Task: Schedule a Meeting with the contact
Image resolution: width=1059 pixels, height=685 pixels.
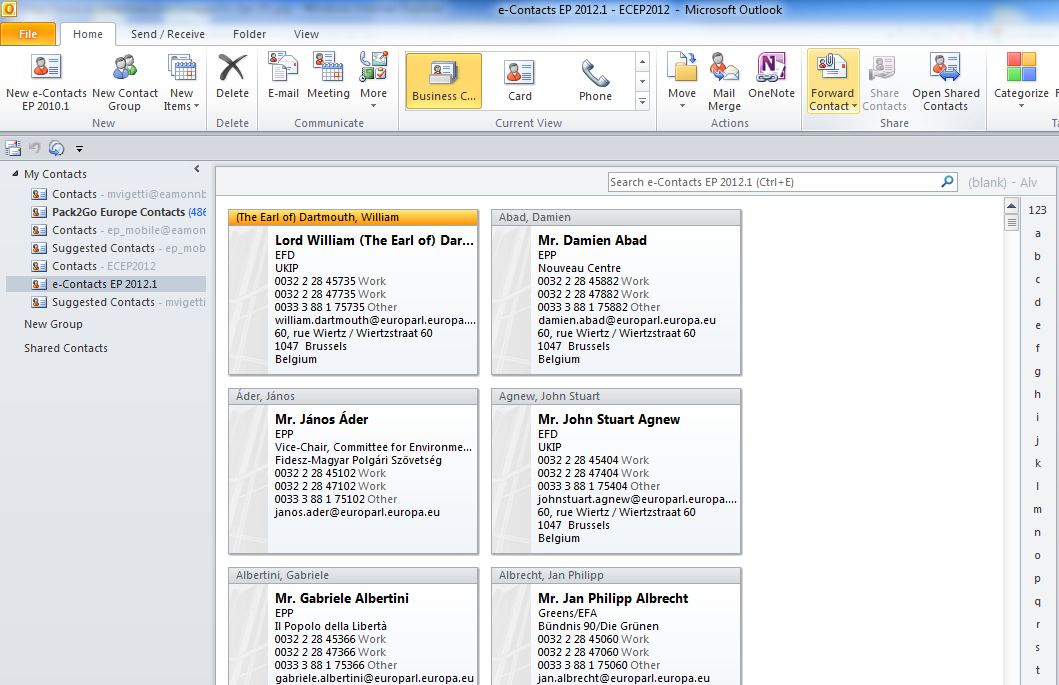Action: click(x=328, y=77)
